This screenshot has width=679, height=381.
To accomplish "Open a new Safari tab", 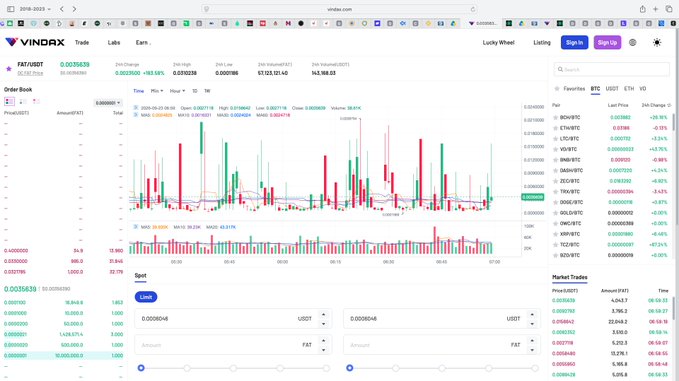I will pos(656,9).
